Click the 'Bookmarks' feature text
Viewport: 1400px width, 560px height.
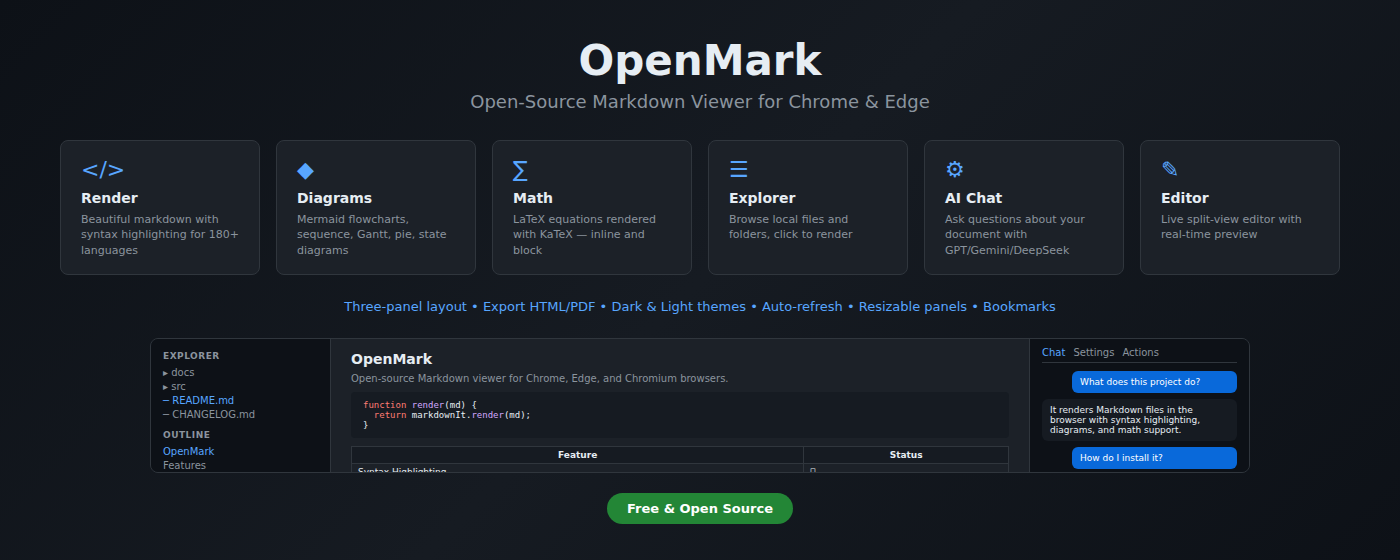[x=1019, y=307]
